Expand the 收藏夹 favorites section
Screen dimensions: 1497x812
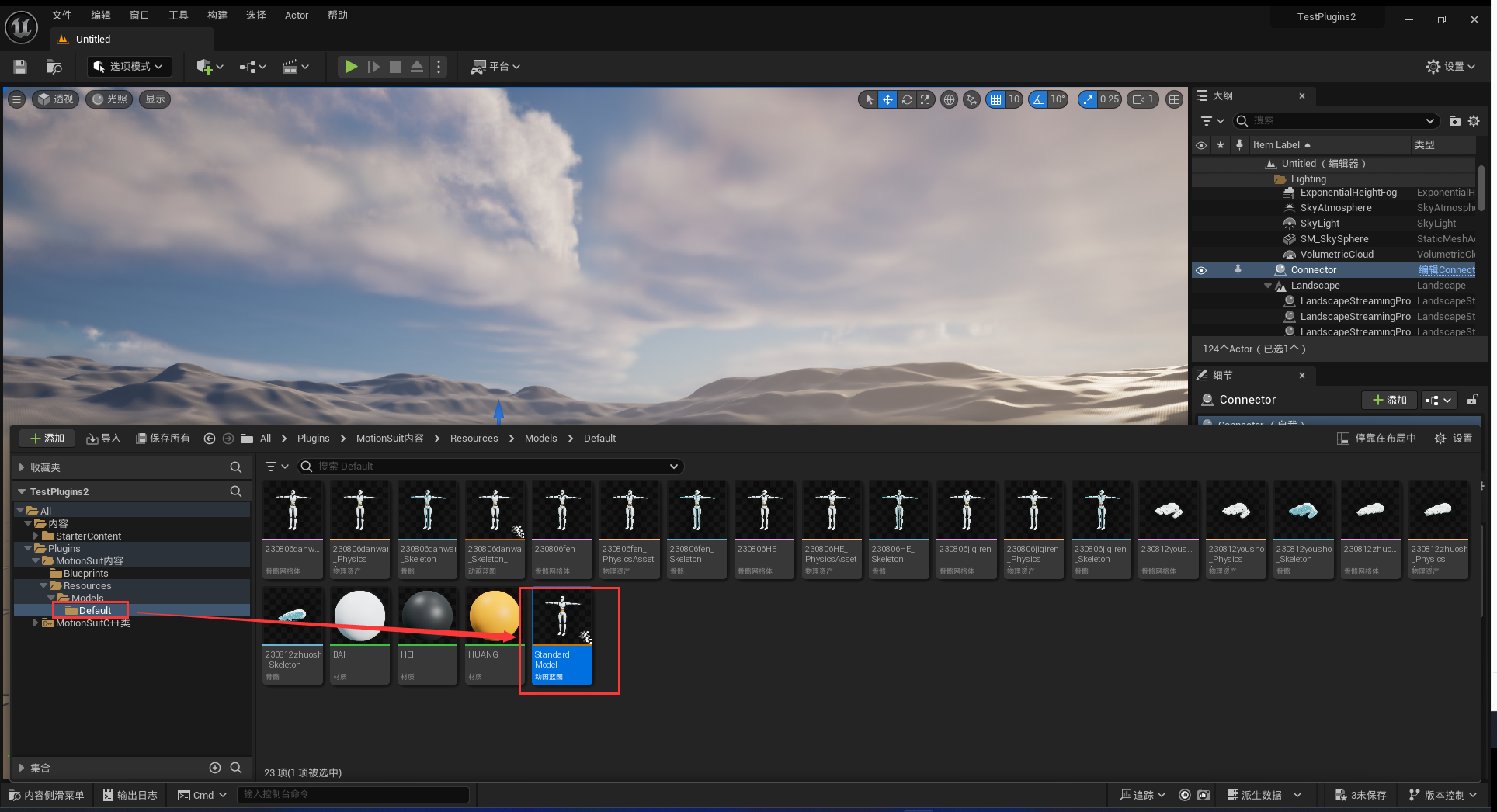pos(22,467)
